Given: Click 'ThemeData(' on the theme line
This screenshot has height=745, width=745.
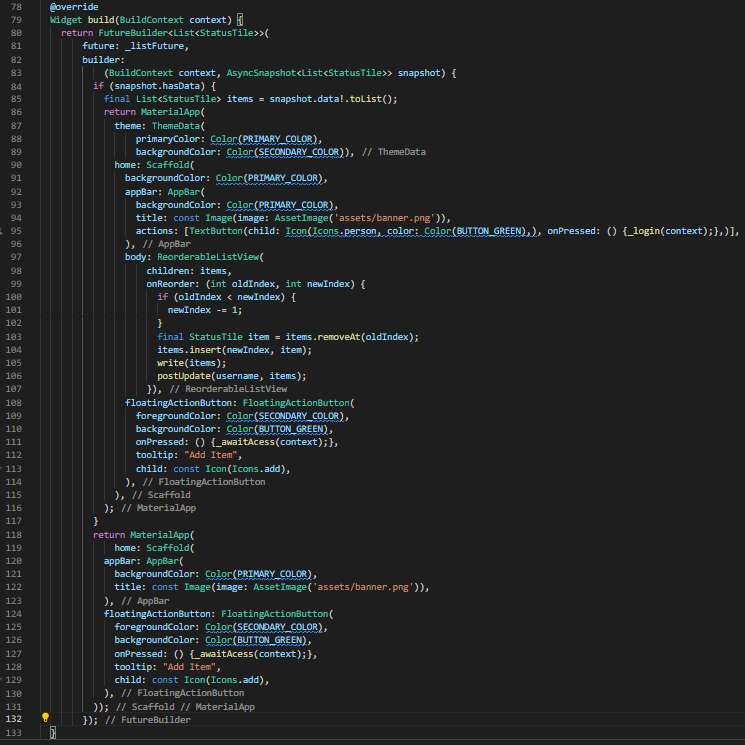Looking at the screenshot, I should pos(178,126).
